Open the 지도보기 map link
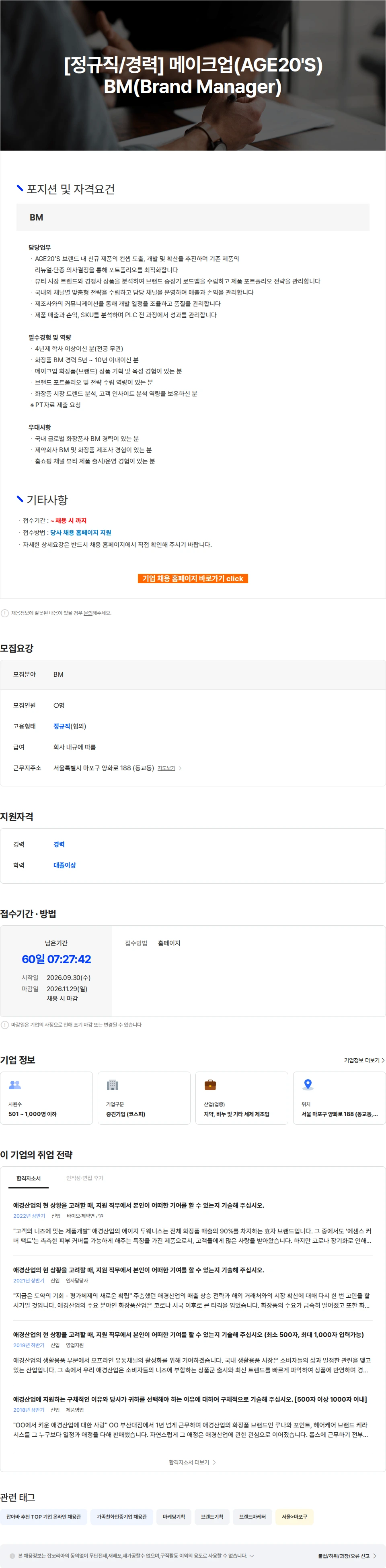The width and height of the screenshot is (386, 1568). click(x=166, y=768)
